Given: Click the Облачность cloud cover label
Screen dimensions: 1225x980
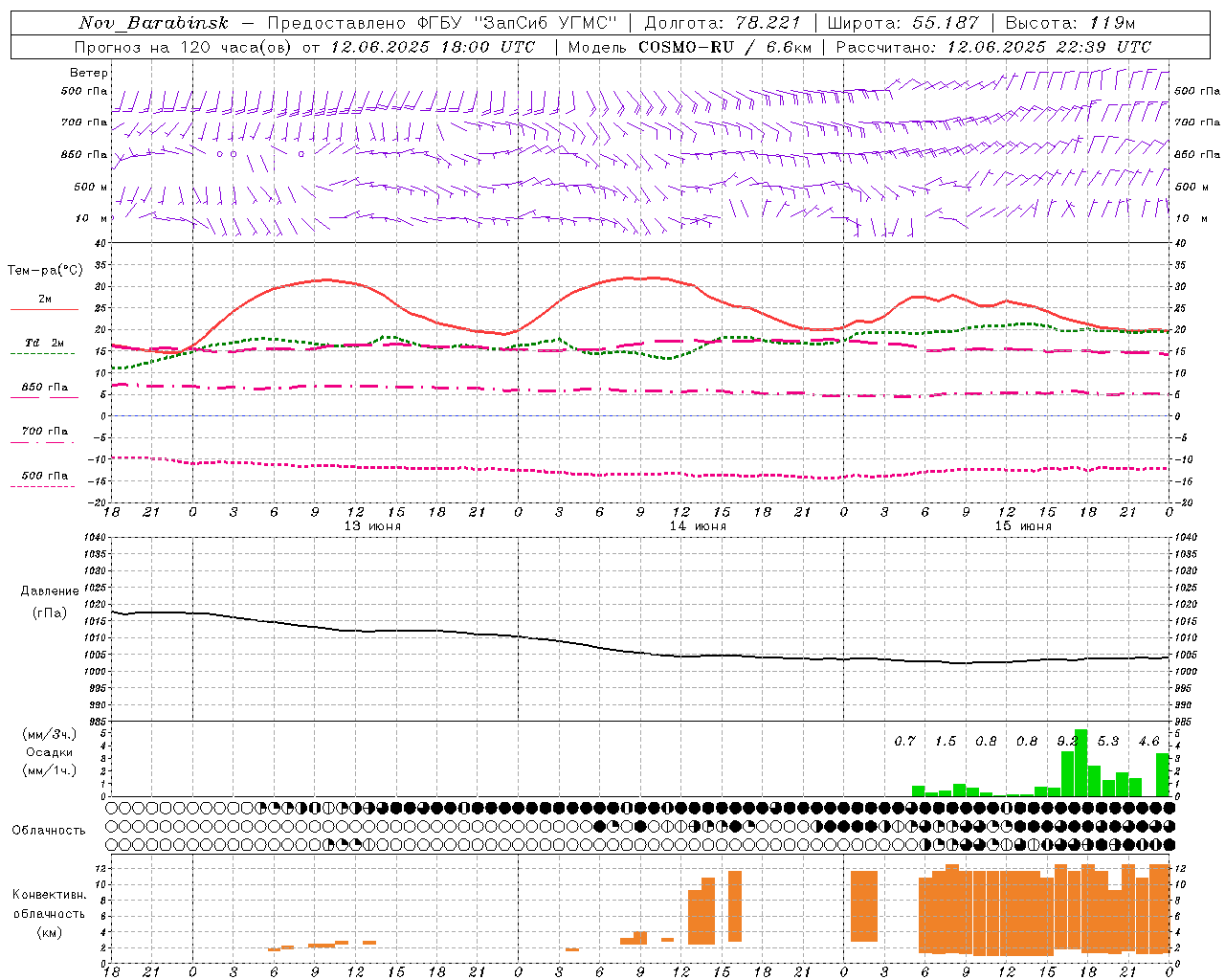Looking at the screenshot, I should [x=48, y=831].
